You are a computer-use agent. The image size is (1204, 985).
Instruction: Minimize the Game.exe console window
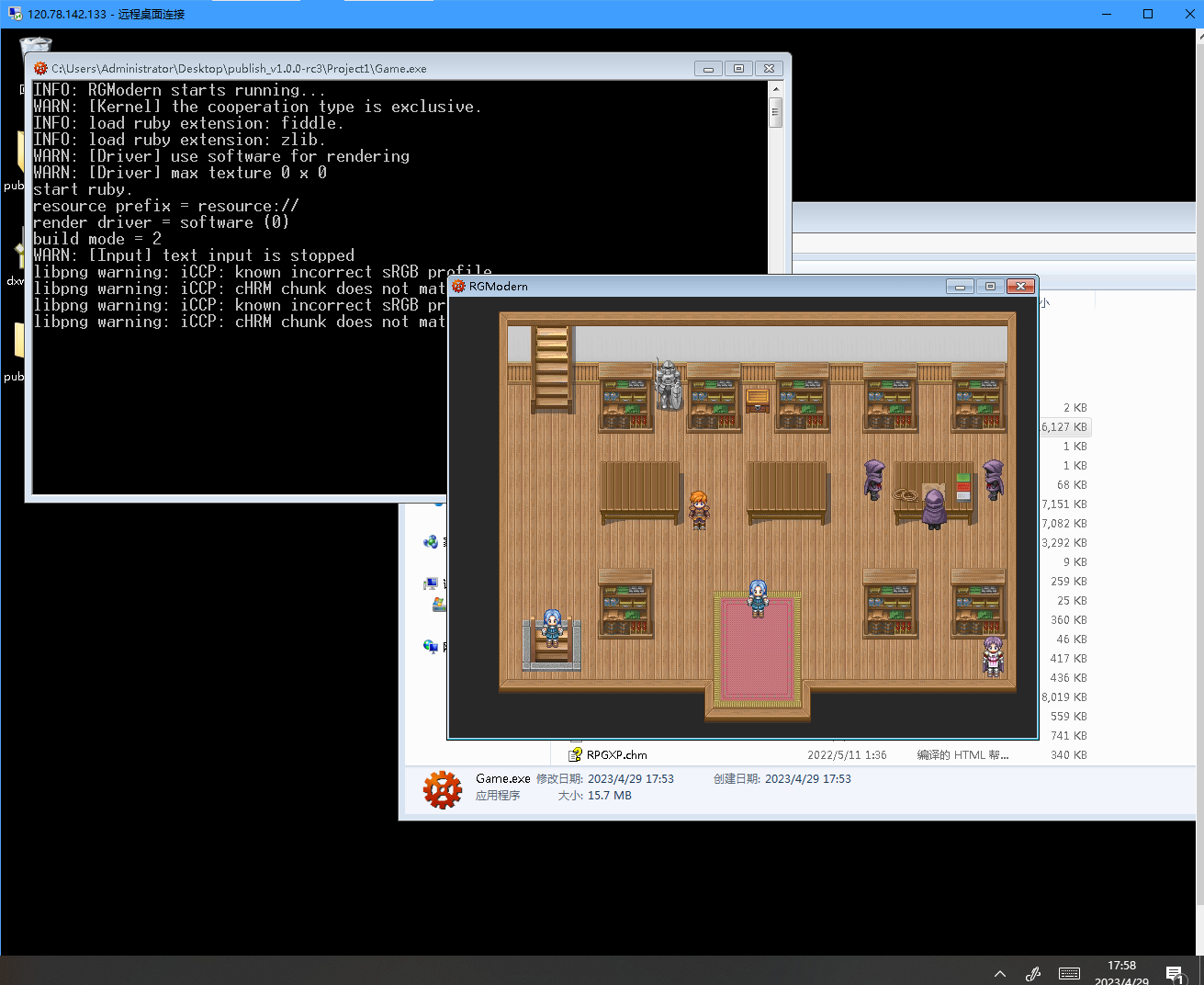(708, 69)
